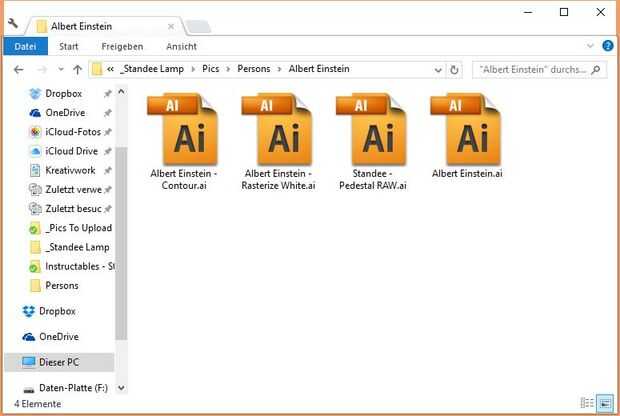Click the wrench icon beside the tab
This screenshot has width=620, height=416.
[13, 23]
